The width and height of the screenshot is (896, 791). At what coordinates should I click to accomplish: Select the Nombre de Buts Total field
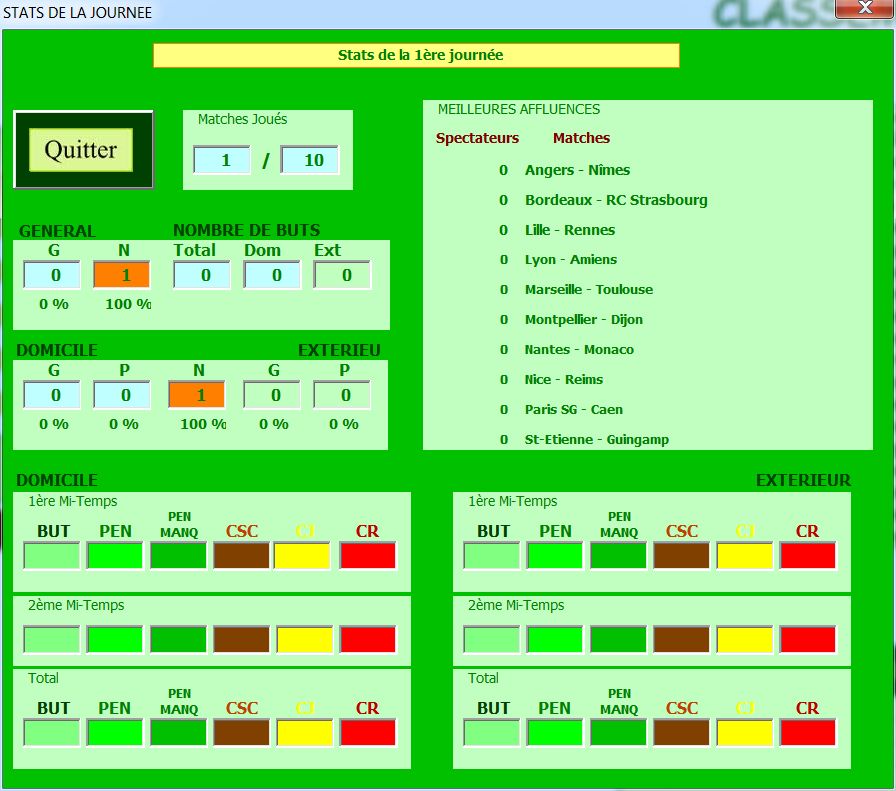click(x=202, y=275)
